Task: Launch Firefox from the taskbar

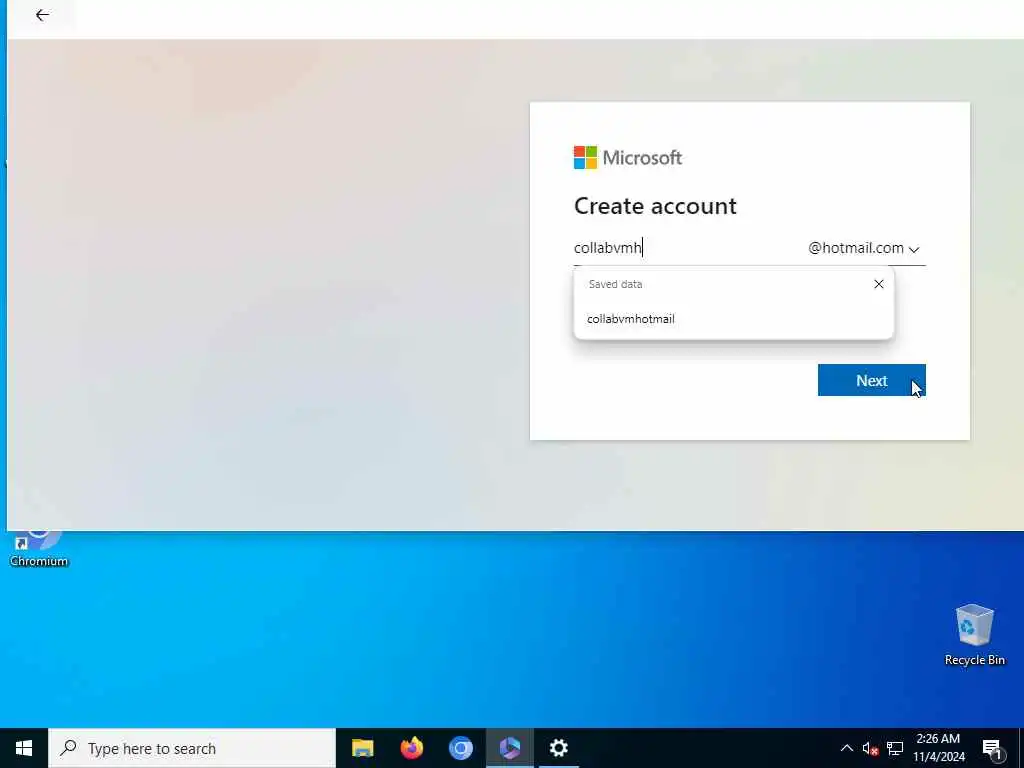Action: pos(411,748)
